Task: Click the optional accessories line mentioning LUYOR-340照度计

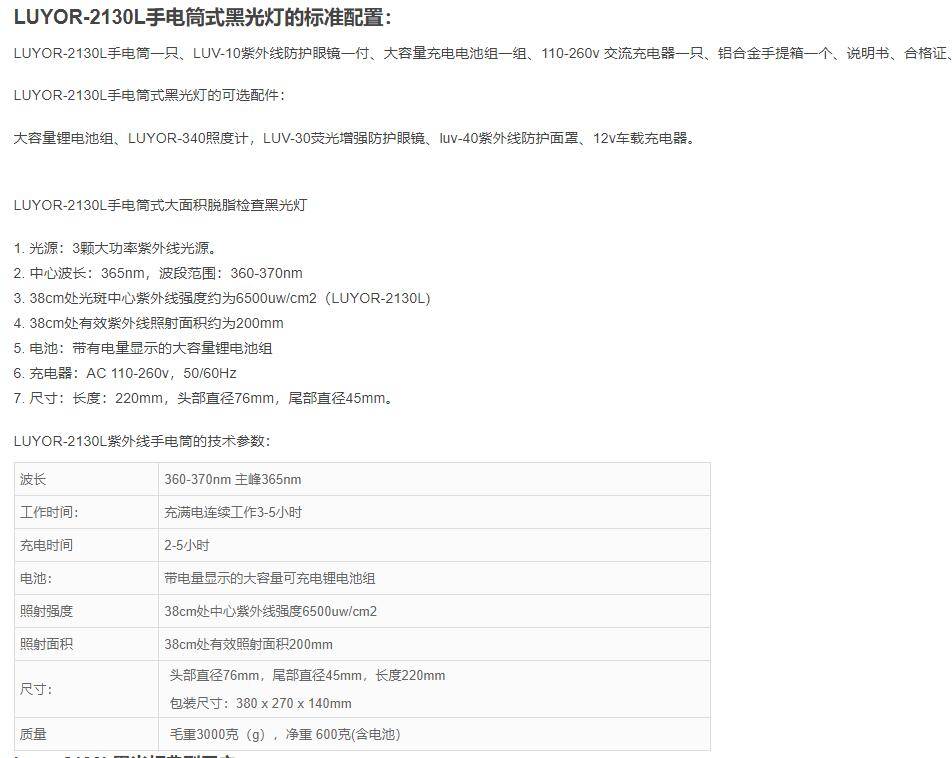Action: pyautogui.click(x=354, y=138)
